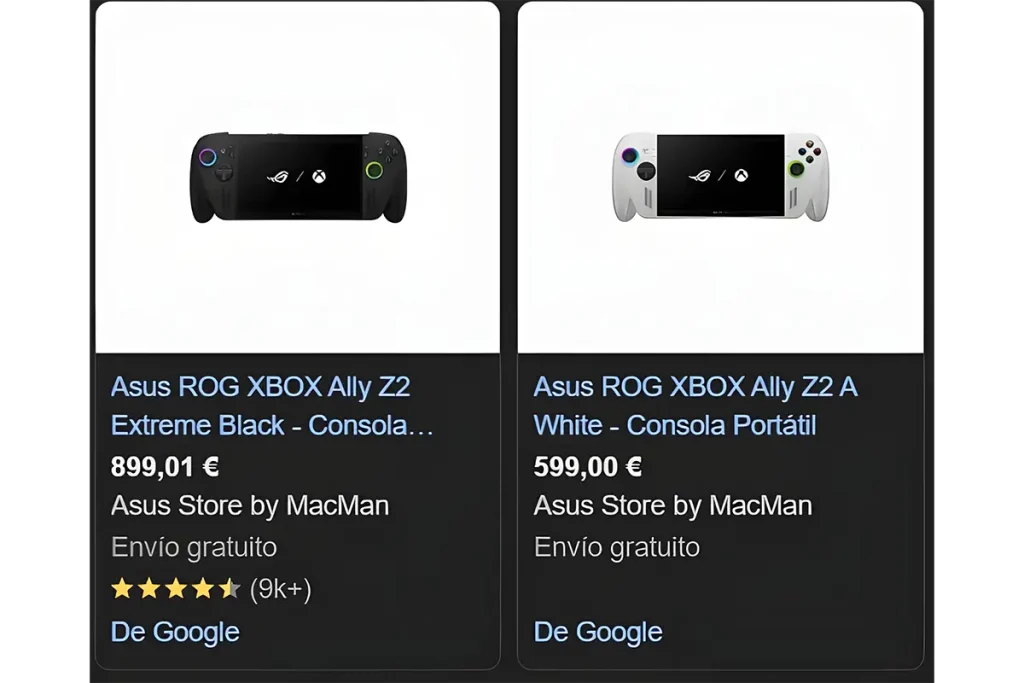Select Asus Store by MacMan under black console
1024x683 pixels.
[x=249, y=505]
